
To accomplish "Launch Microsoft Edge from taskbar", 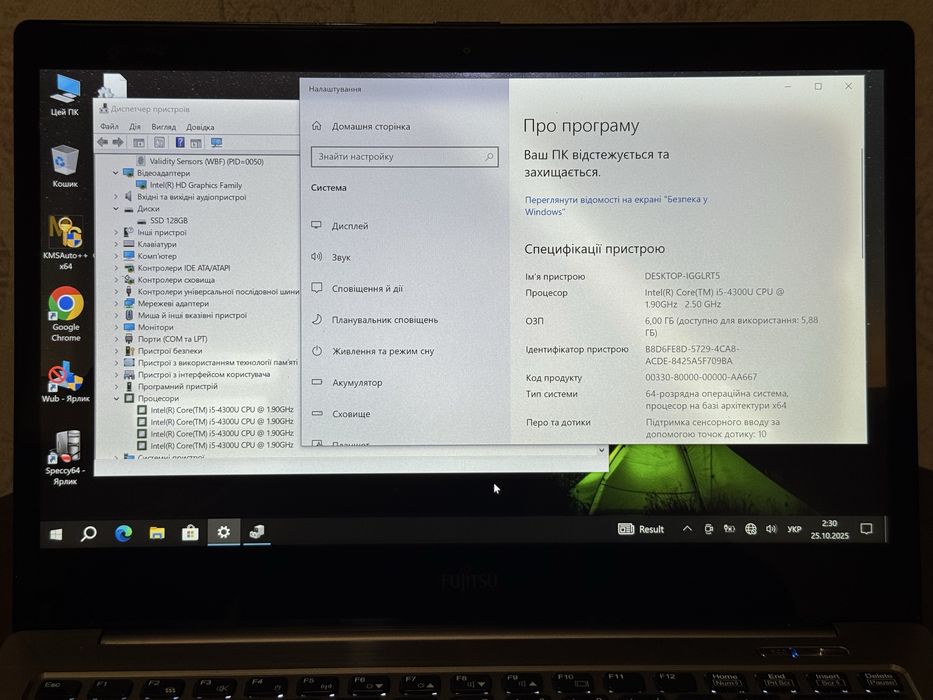I will tap(123, 533).
